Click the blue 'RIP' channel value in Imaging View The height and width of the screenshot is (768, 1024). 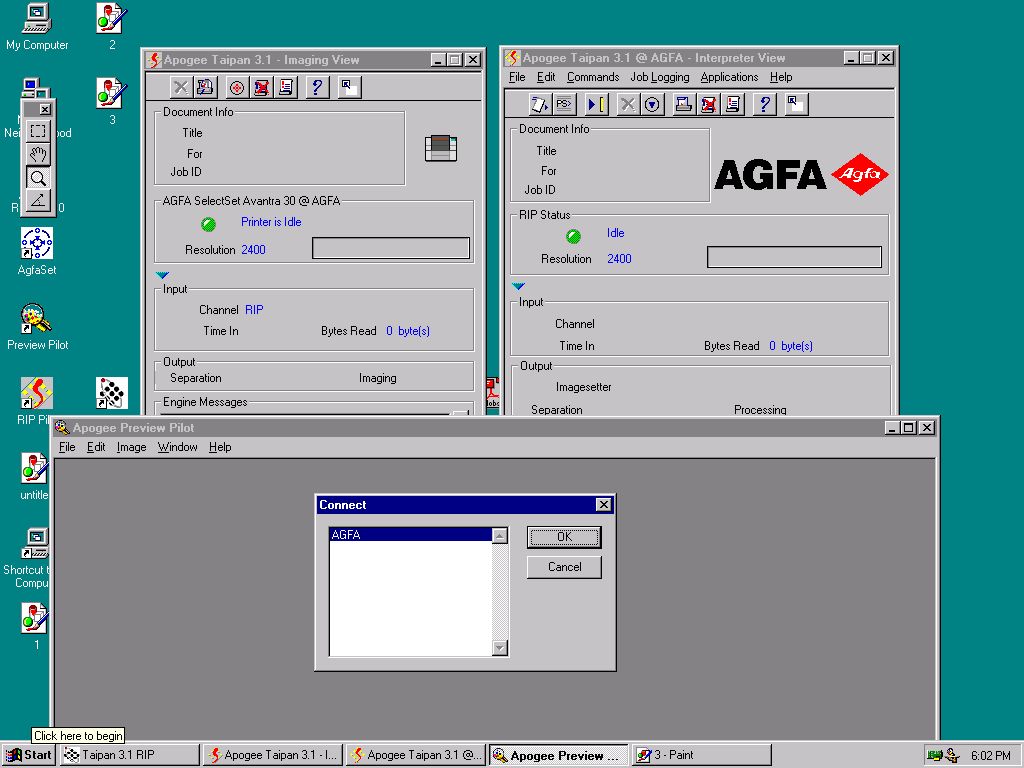pyautogui.click(x=254, y=310)
